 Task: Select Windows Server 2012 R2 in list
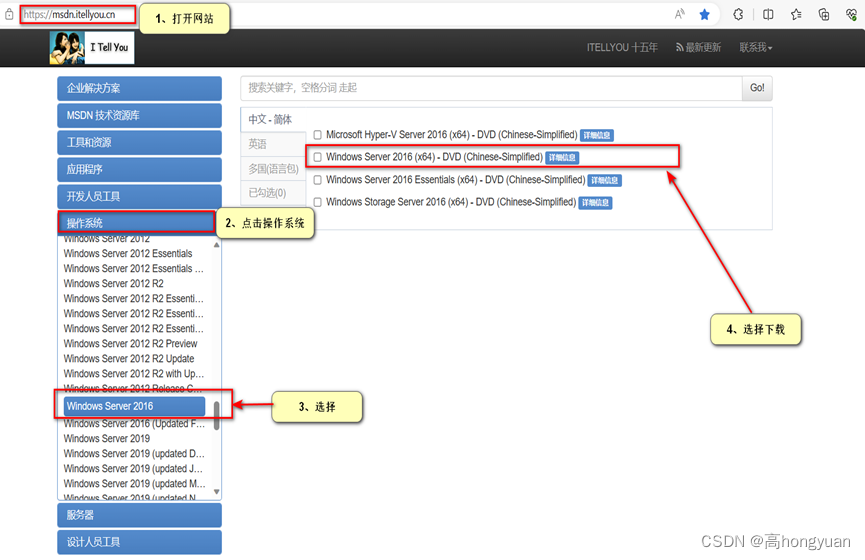point(114,283)
